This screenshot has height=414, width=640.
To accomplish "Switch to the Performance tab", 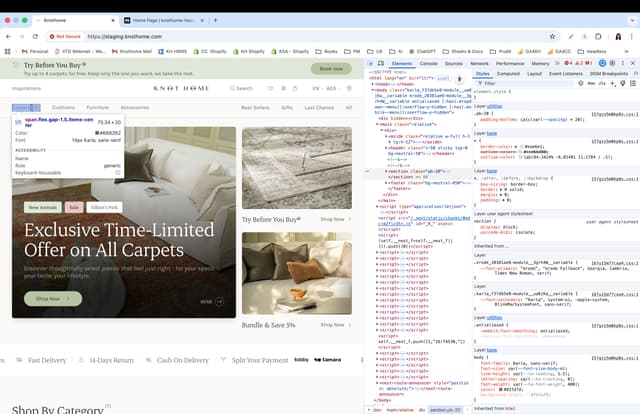I will pyautogui.click(x=510, y=64).
